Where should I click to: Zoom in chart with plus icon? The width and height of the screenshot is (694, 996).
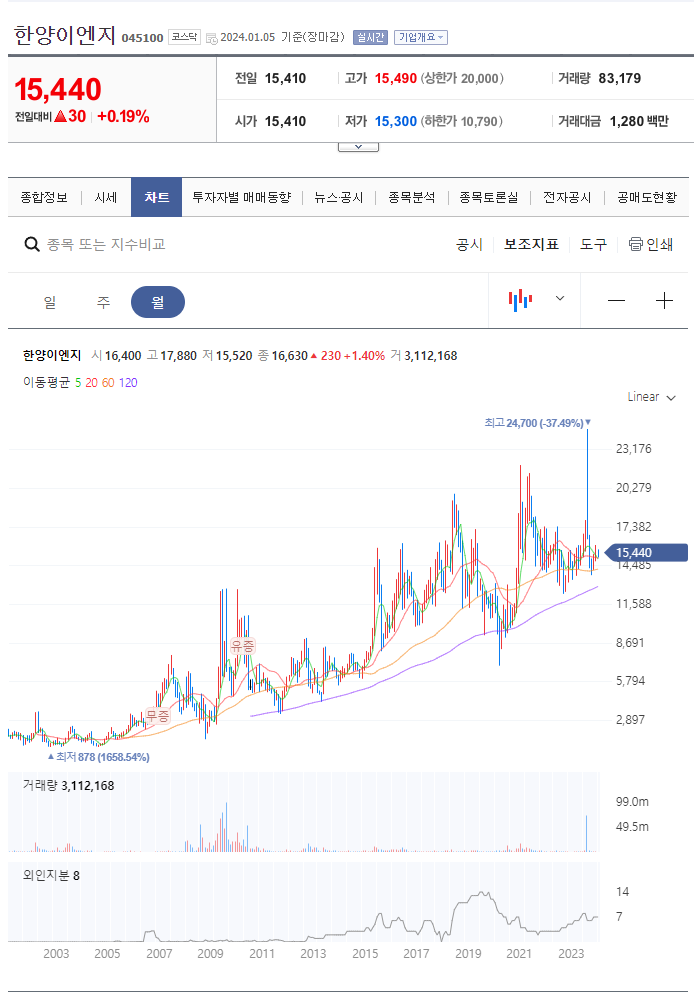(664, 300)
